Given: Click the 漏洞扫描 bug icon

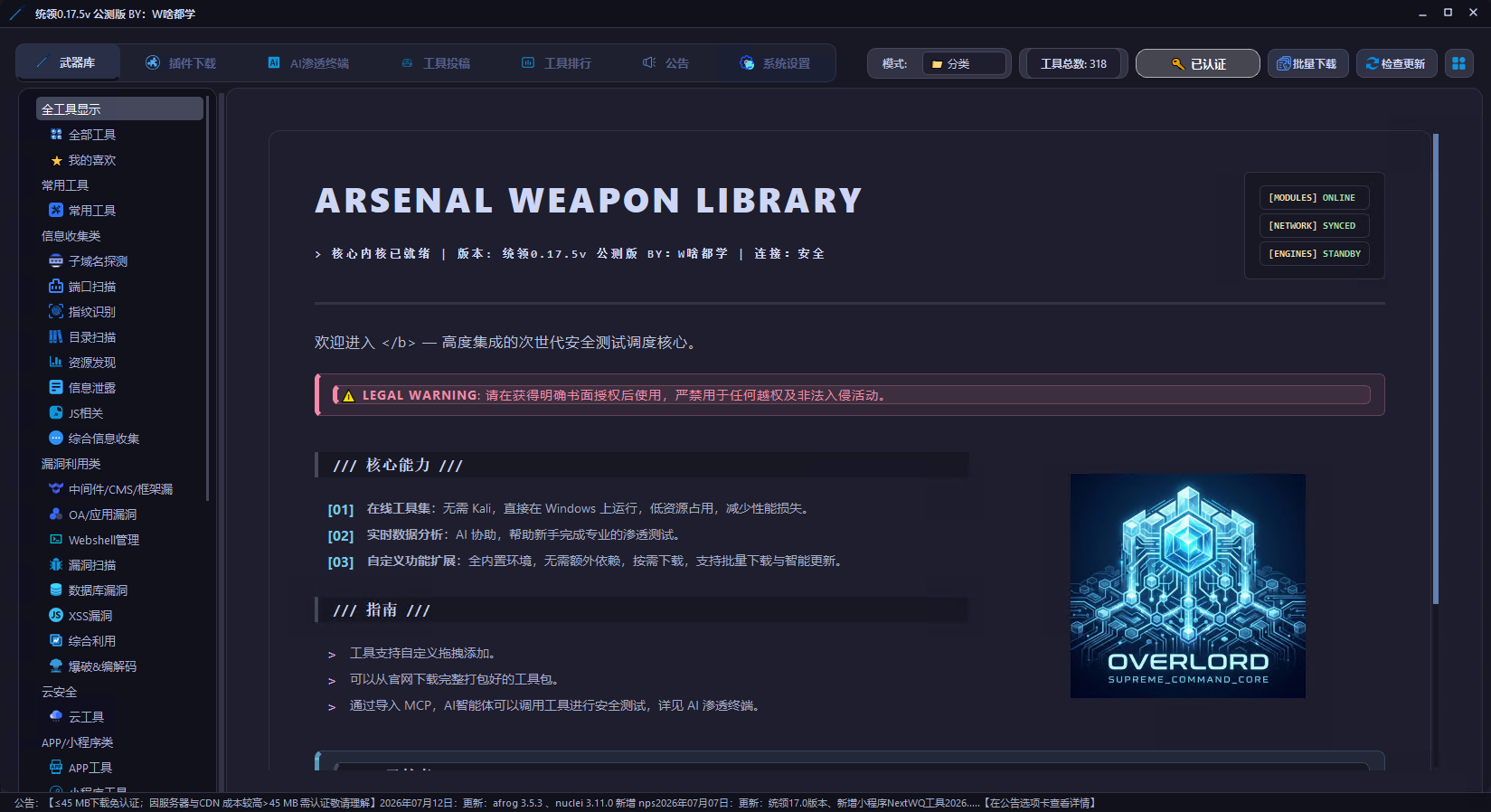Looking at the screenshot, I should pyautogui.click(x=56, y=565).
